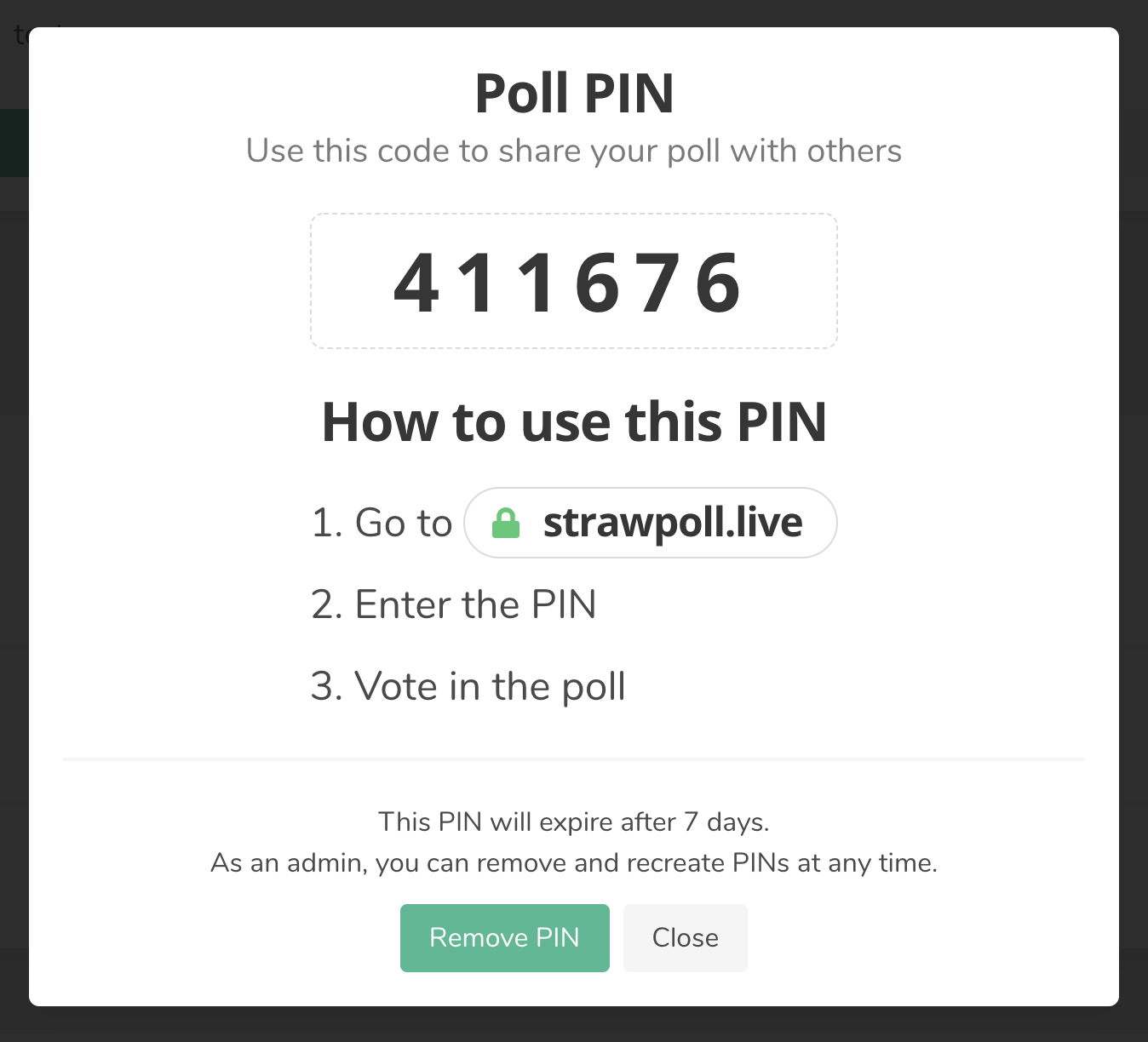Click the horizontal divider above expiry note
This screenshot has width=1148, height=1042.
click(574, 759)
